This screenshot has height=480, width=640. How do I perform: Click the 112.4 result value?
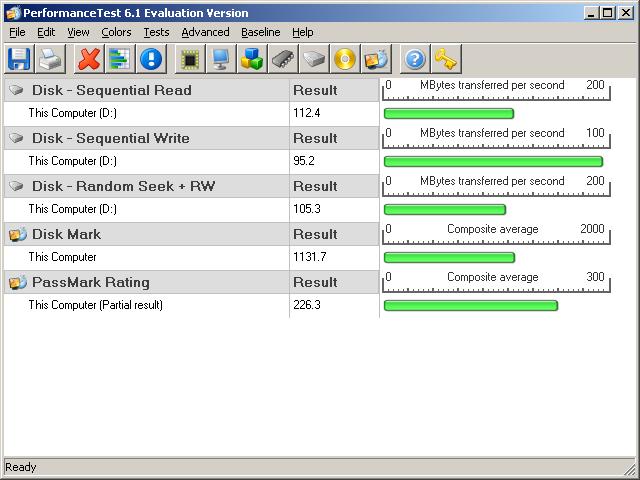307,113
